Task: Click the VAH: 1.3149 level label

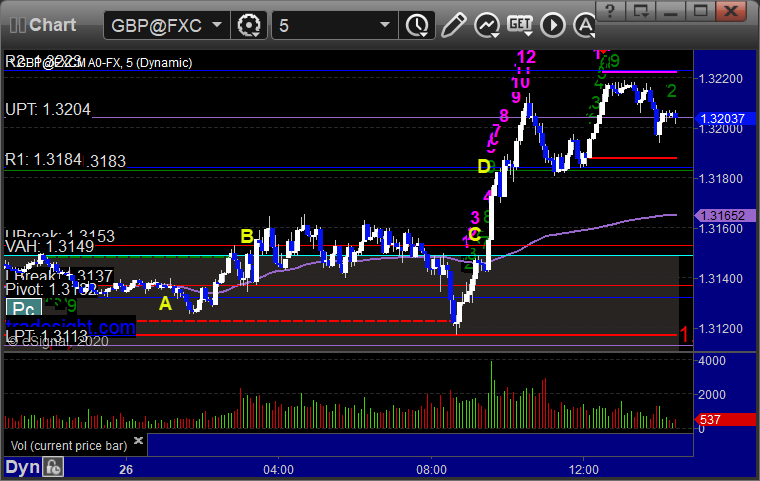Action: (49, 246)
